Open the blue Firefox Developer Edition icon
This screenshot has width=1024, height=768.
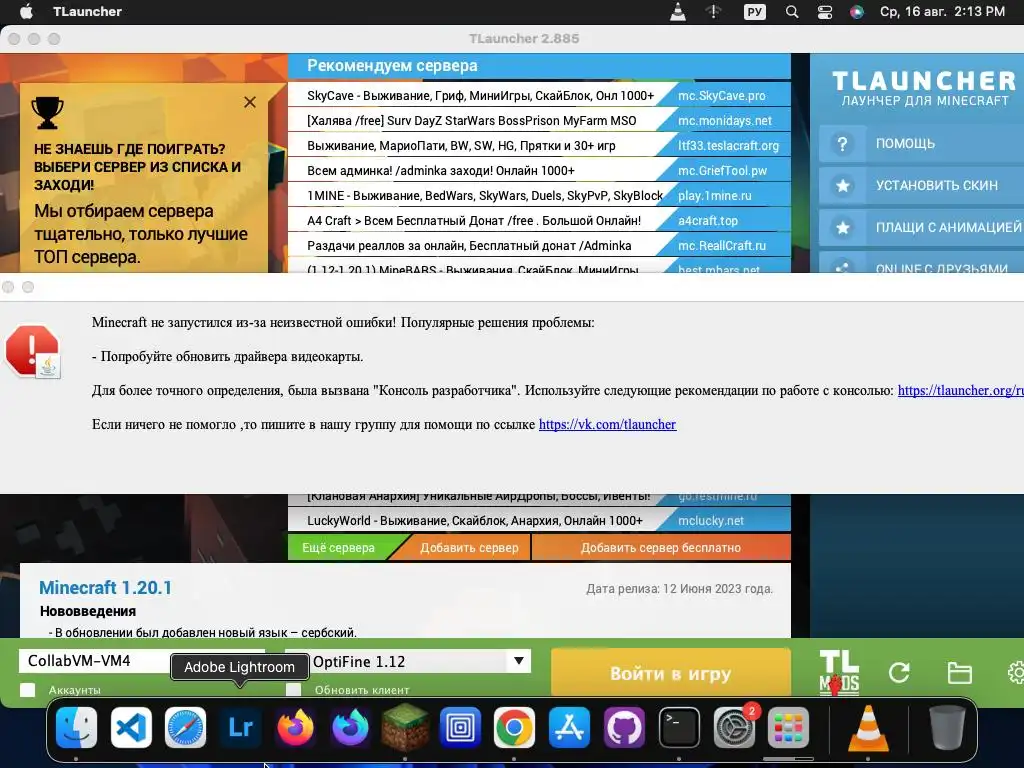pyautogui.click(x=350, y=728)
